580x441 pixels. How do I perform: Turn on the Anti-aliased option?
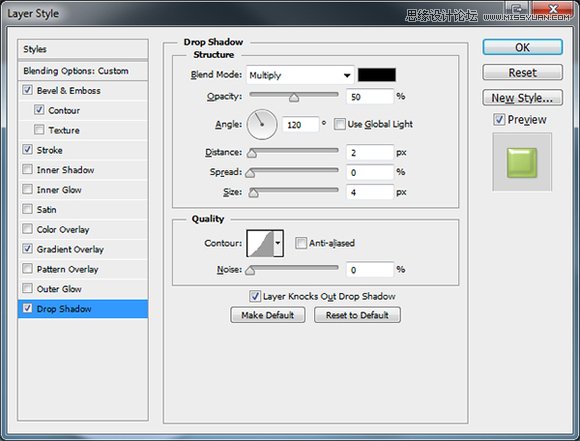(301, 243)
